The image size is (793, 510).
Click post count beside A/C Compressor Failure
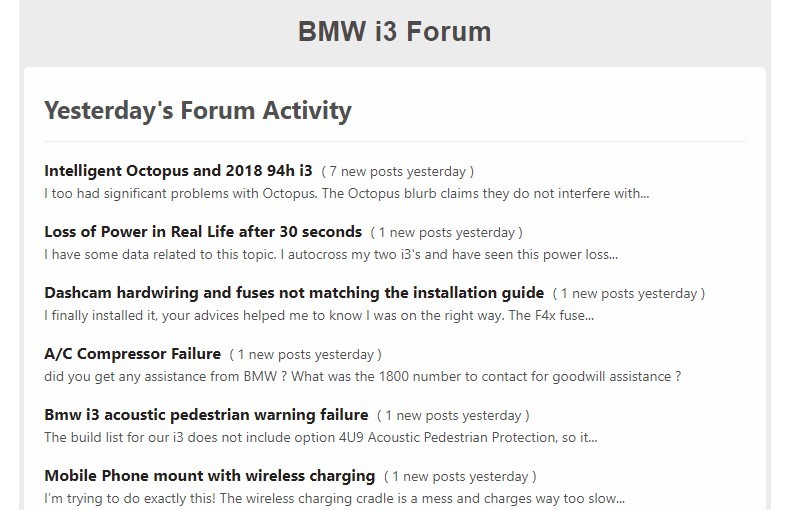tap(305, 355)
